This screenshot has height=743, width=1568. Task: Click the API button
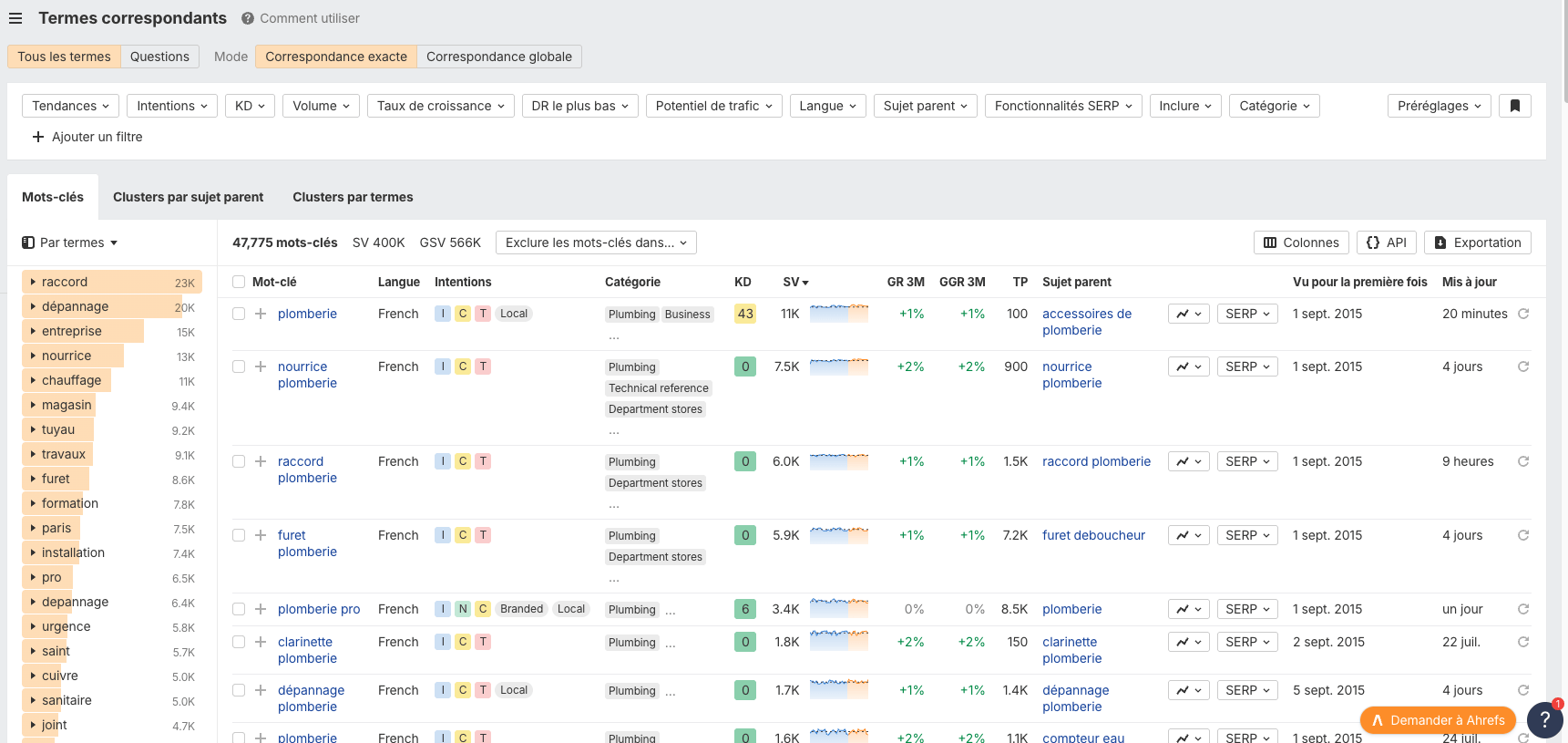point(1387,243)
